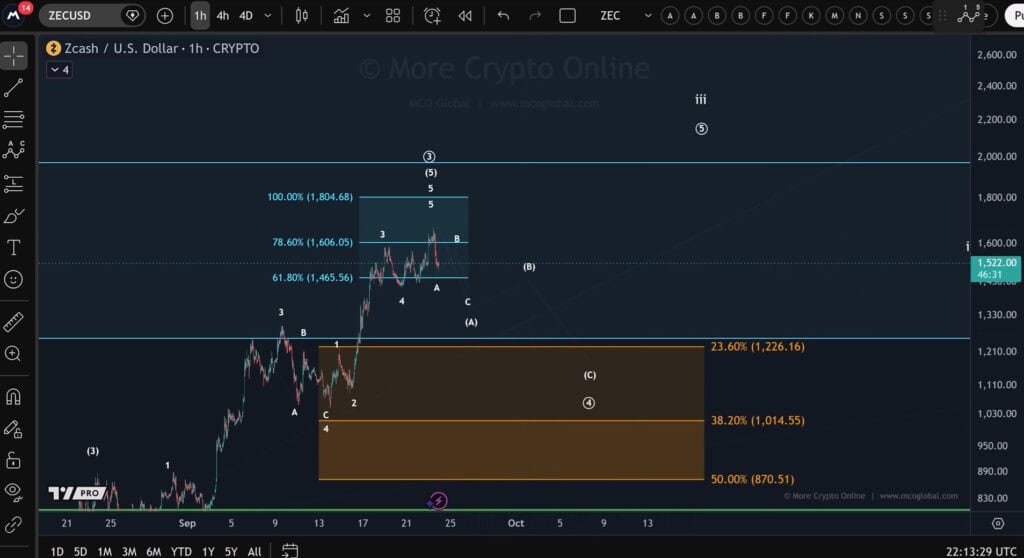This screenshot has height=558, width=1024.
Task: Open the forecasting and measurement tools
Action: click(x=14, y=184)
